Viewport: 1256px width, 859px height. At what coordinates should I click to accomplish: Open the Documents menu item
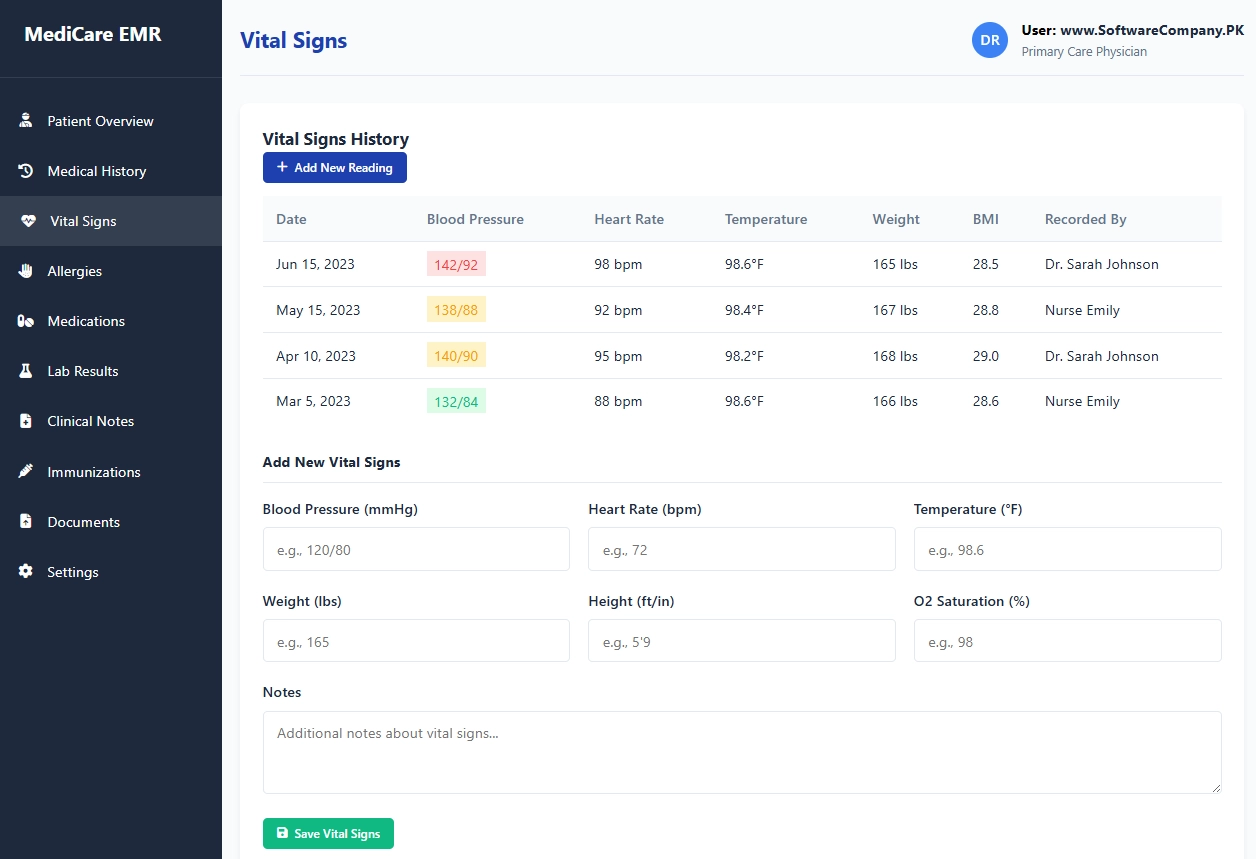point(83,522)
